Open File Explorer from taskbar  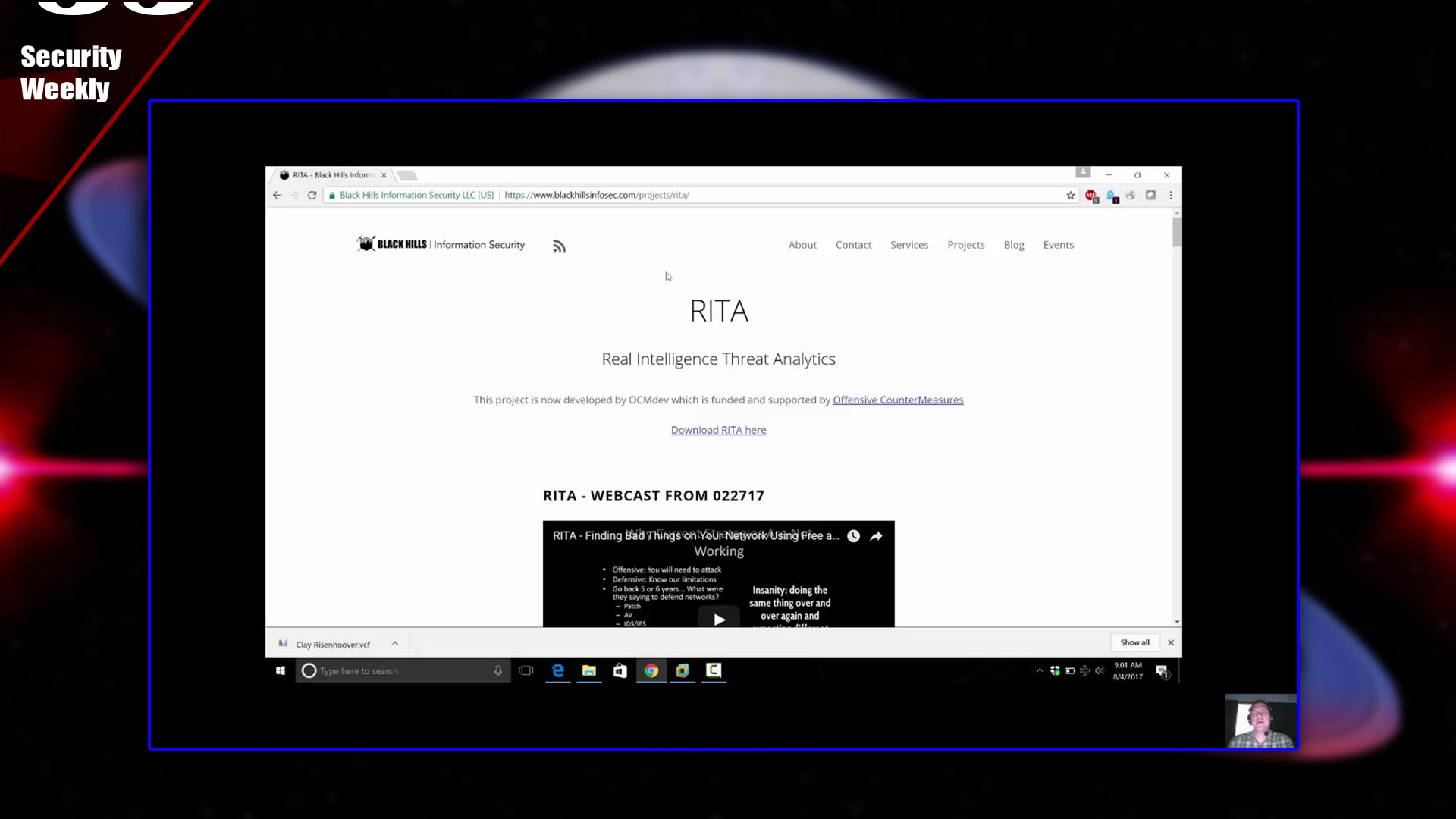click(589, 670)
